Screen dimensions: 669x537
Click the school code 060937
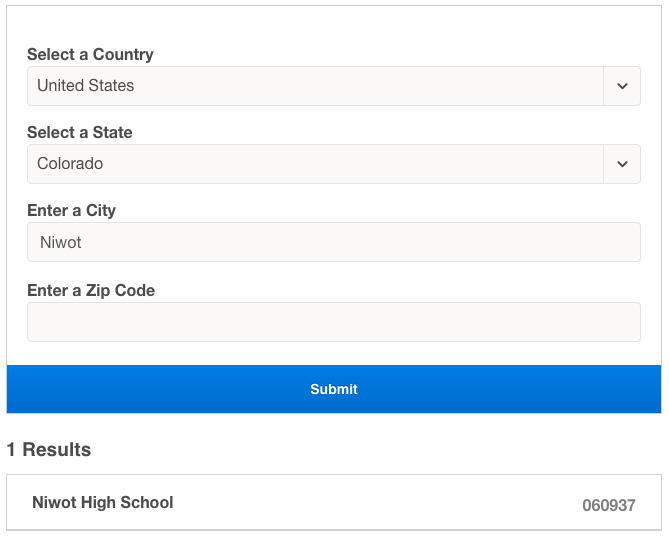[x=608, y=505]
